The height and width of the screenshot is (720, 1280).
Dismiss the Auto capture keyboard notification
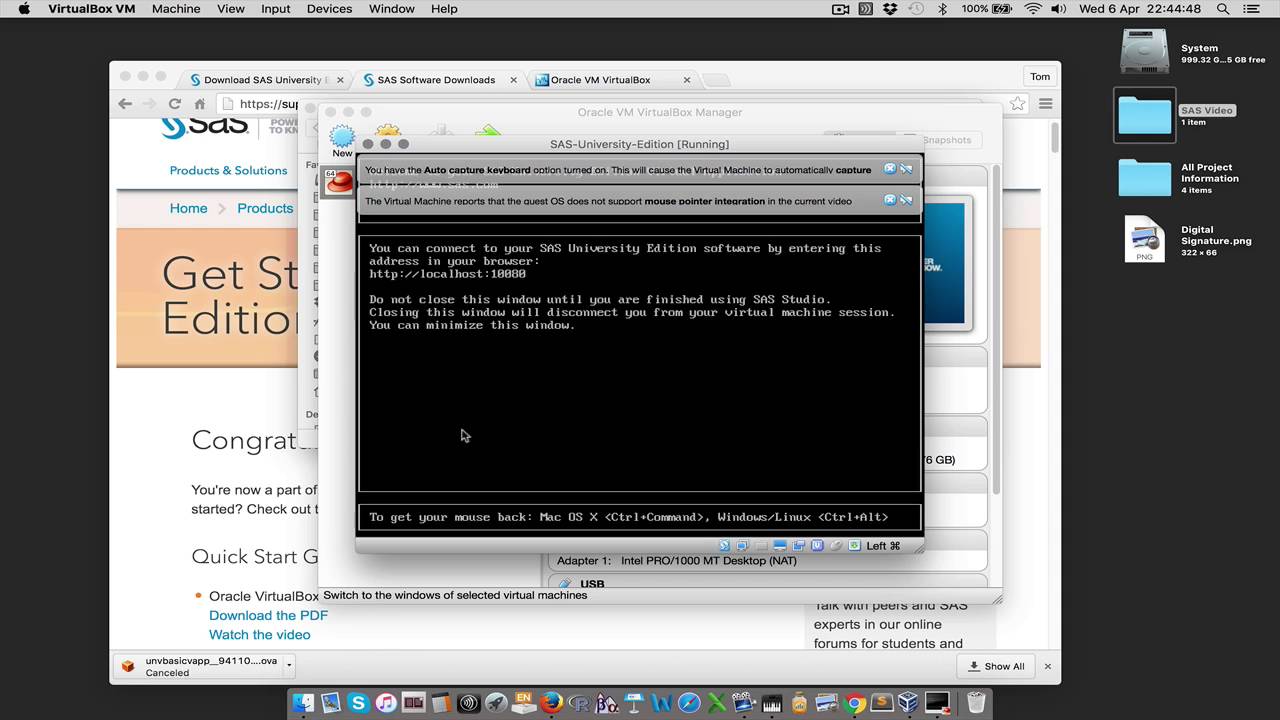(x=890, y=169)
